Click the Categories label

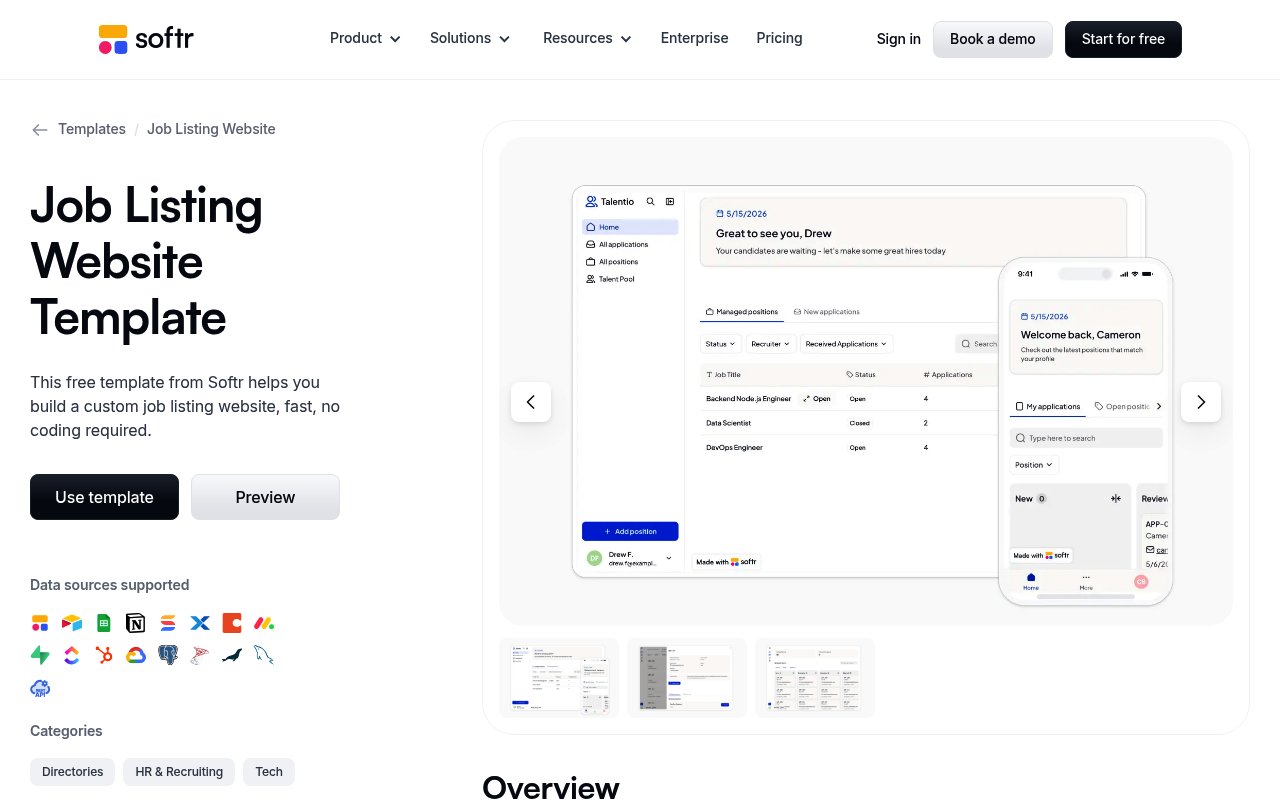click(x=66, y=731)
